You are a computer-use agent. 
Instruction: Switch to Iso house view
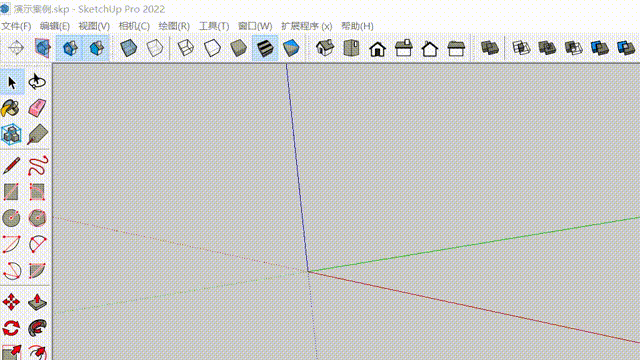coord(325,48)
